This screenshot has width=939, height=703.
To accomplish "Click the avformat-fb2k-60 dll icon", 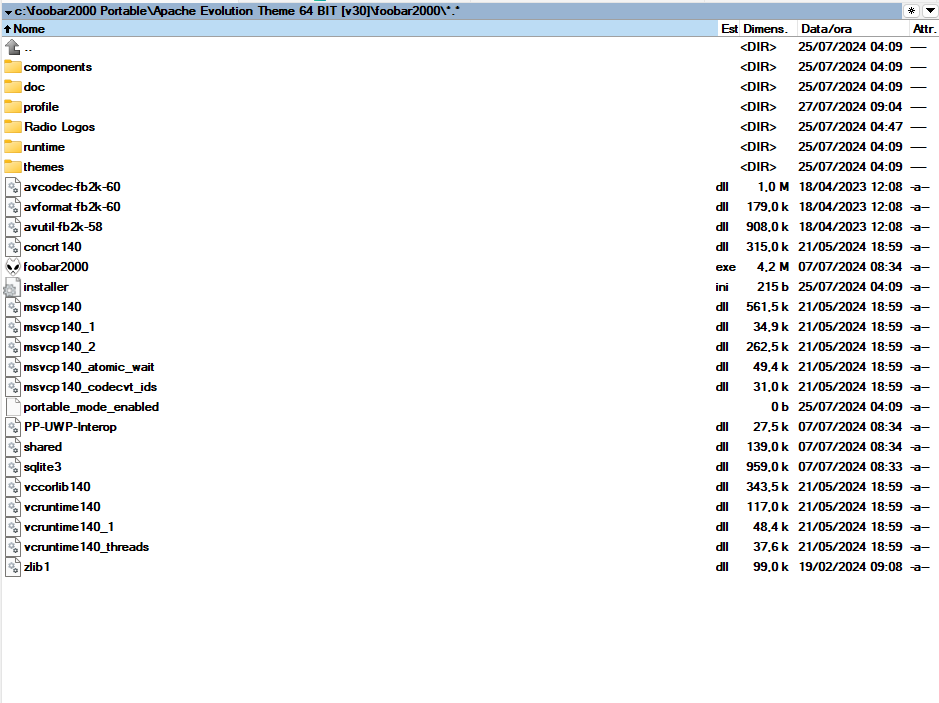I will pos(13,207).
